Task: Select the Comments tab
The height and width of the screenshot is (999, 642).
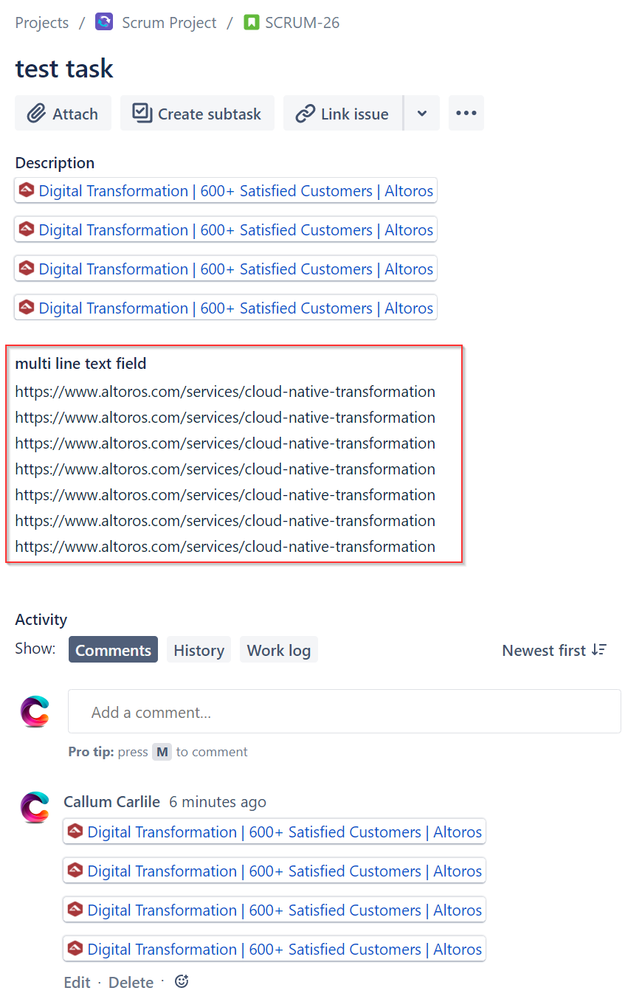Action: click(112, 649)
